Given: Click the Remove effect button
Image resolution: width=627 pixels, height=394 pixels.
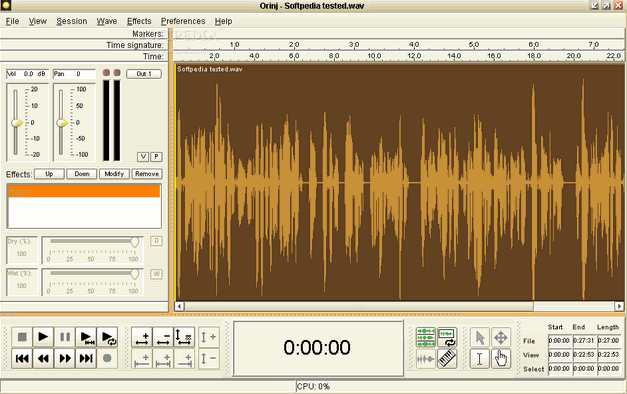Looking at the screenshot, I should click(147, 174).
